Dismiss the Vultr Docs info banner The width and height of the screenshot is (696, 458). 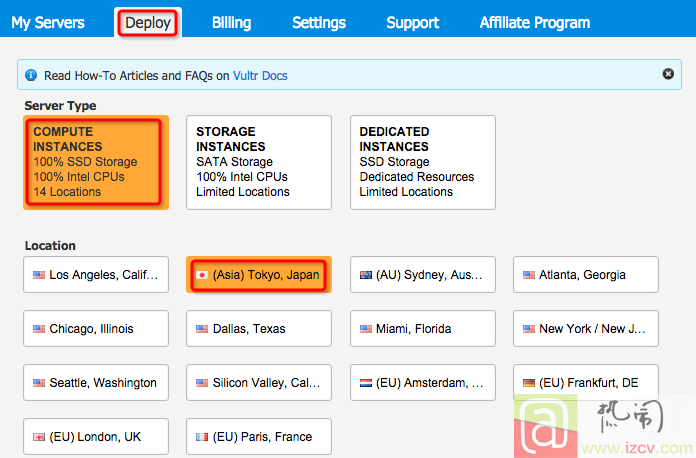[x=668, y=74]
